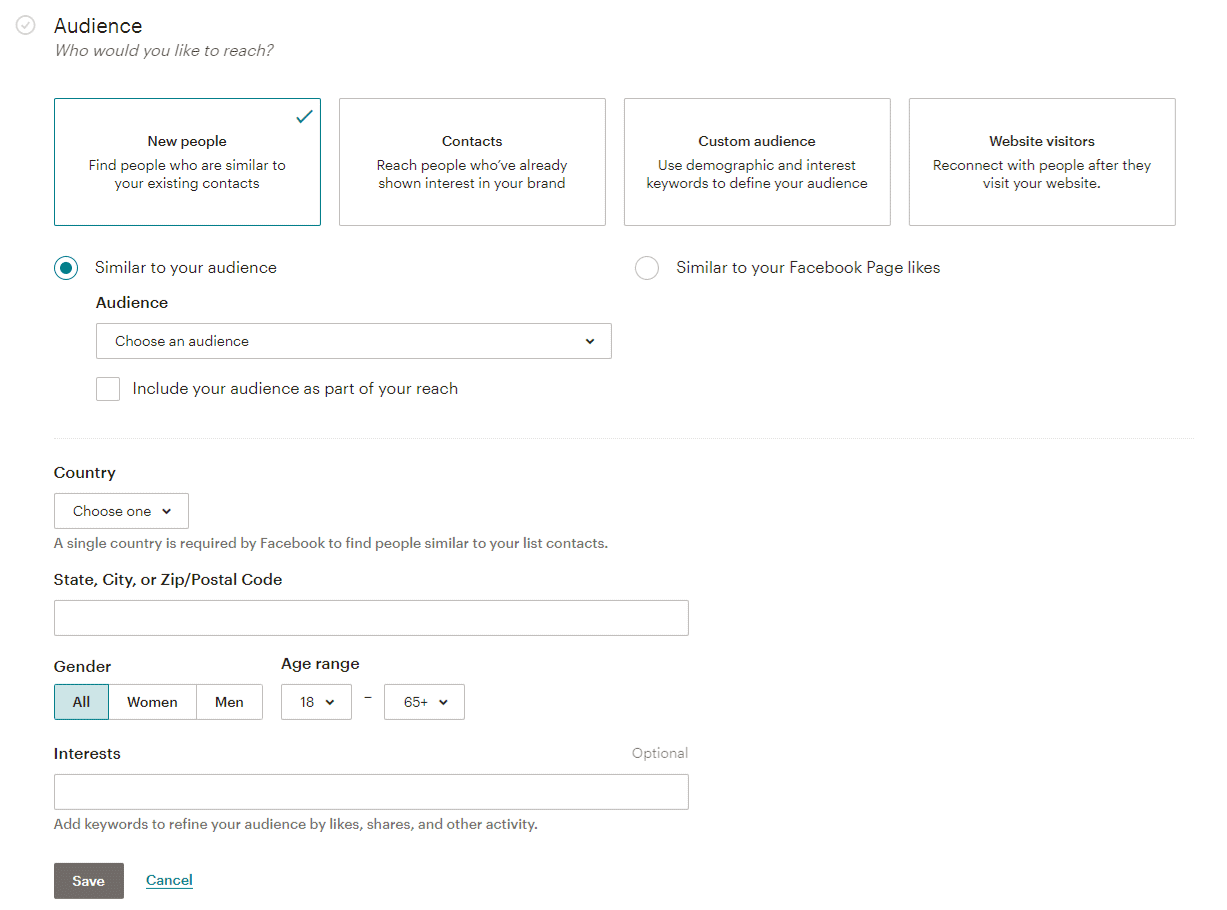1227x910 pixels.
Task: Click the green checkmark on New people card
Action: 305,117
